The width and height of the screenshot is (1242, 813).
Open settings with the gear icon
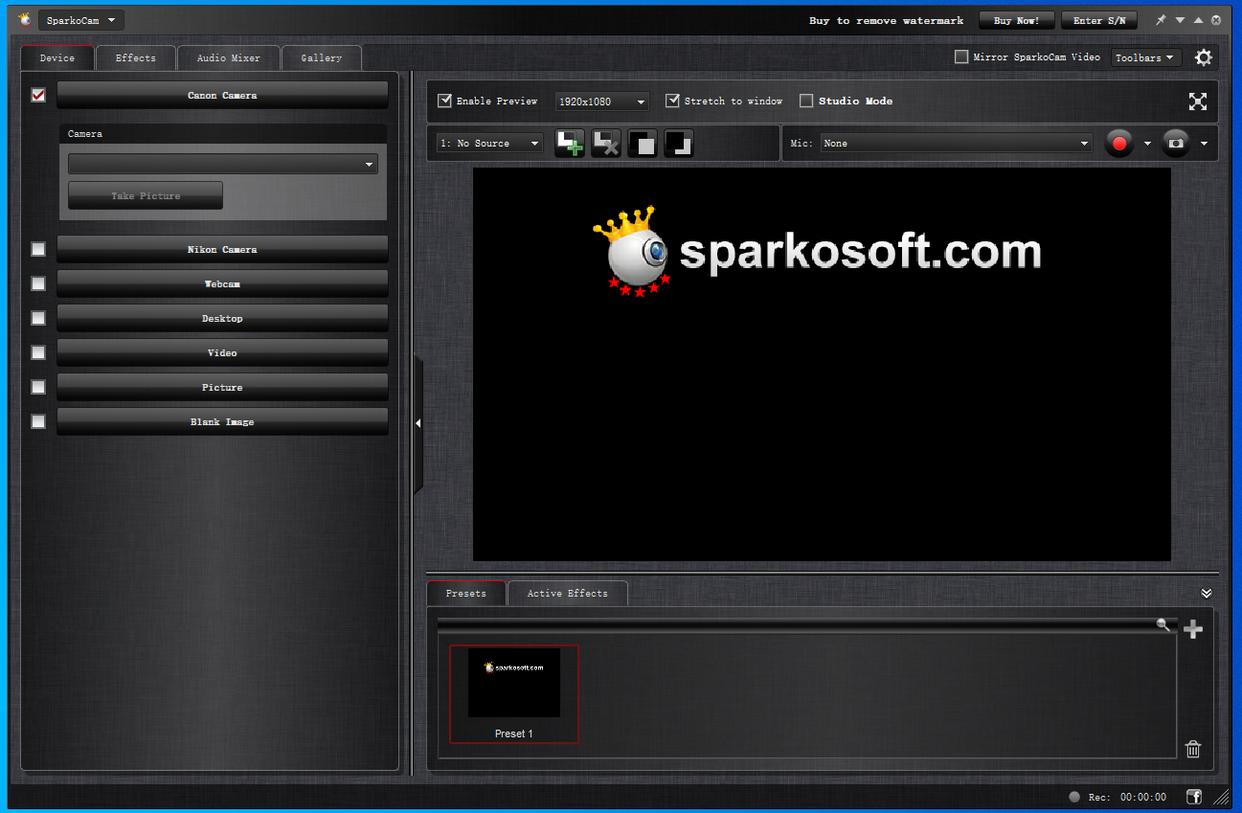(x=1204, y=58)
